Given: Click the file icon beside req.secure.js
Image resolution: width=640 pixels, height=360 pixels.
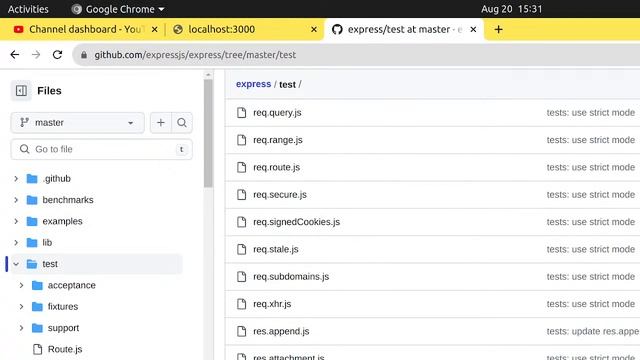Looking at the screenshot, I should click(242, 195).
